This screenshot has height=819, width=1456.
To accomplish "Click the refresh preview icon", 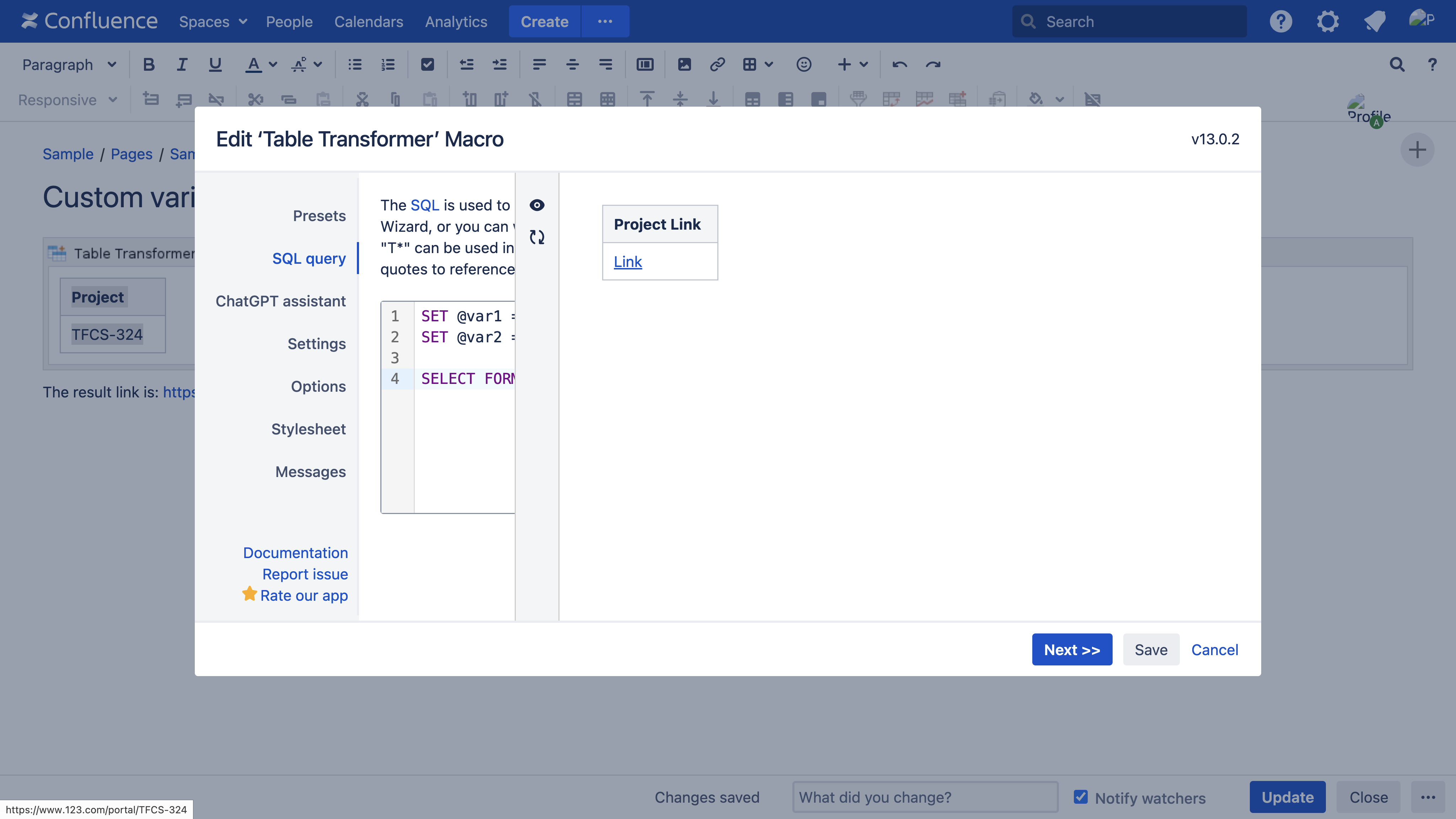I will [x=536, y=237].
